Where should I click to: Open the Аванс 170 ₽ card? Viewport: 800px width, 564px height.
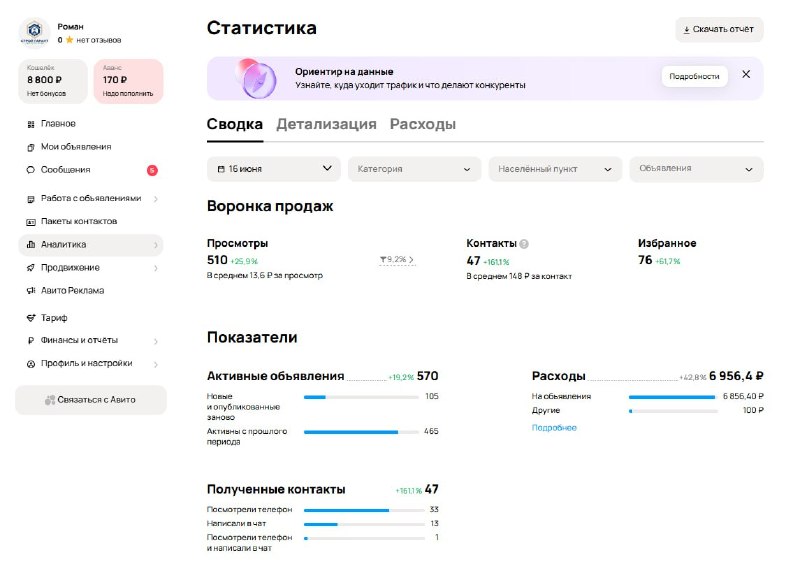click(129, 81)
